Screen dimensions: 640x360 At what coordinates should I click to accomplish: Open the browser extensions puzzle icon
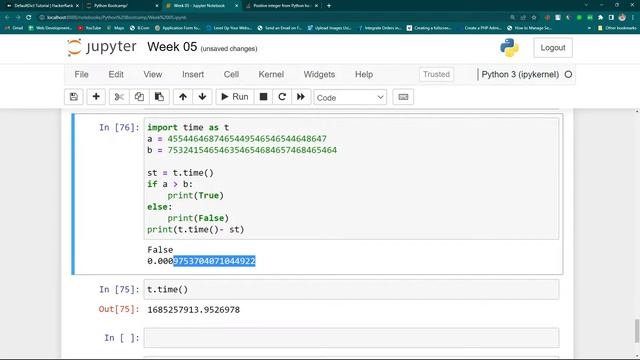(600, 18)
